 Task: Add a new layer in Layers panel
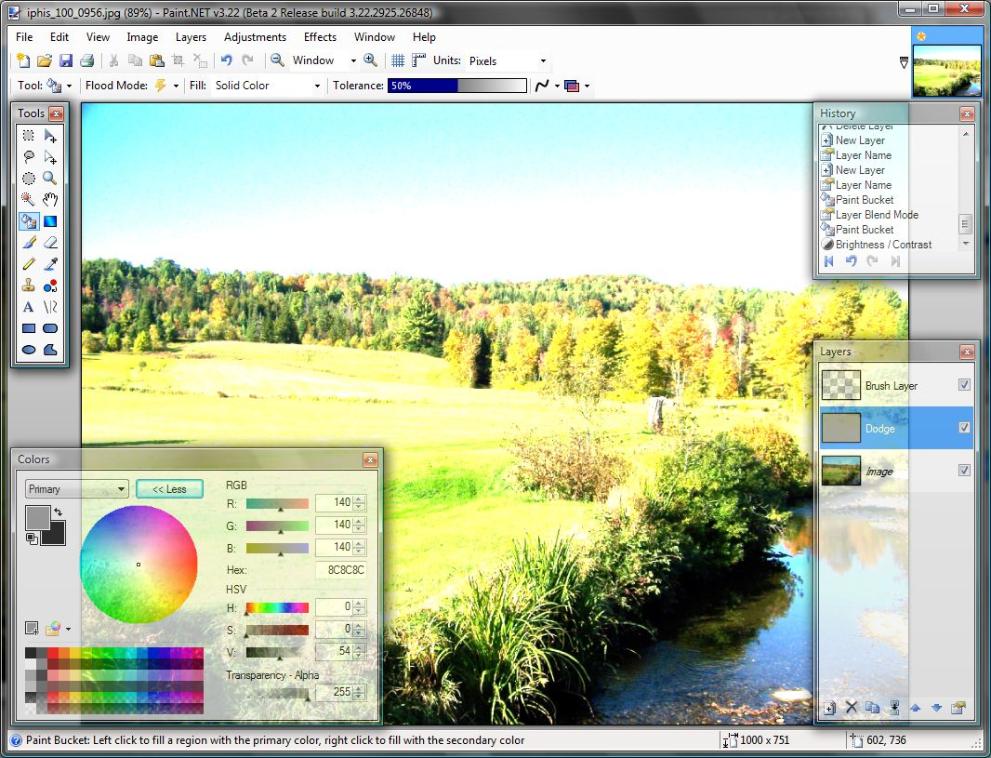[x=829, y=708]
